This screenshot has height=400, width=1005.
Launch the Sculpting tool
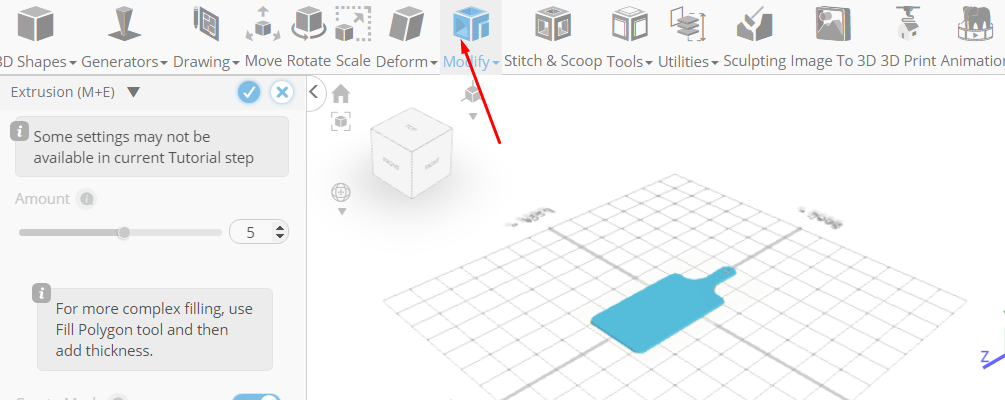pos(754,36)
